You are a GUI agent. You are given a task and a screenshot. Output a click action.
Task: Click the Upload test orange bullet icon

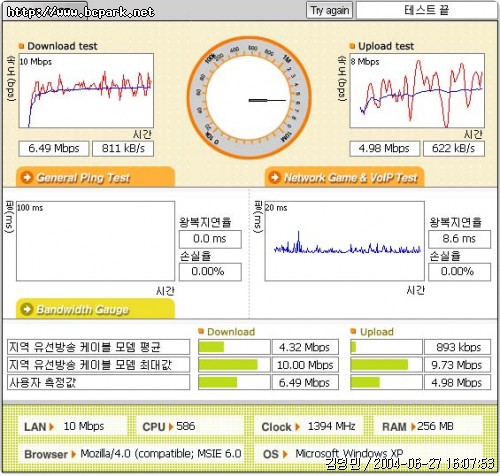coord(352,46)
